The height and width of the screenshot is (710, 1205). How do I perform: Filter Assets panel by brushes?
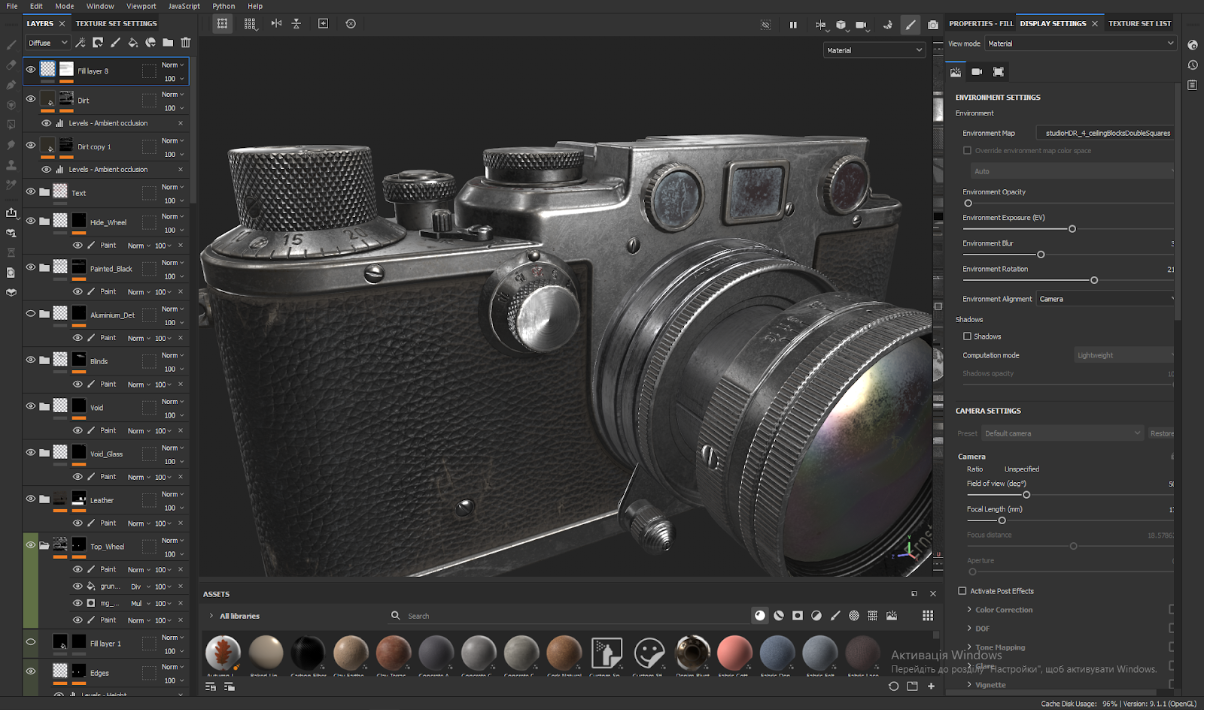point(836,615)
